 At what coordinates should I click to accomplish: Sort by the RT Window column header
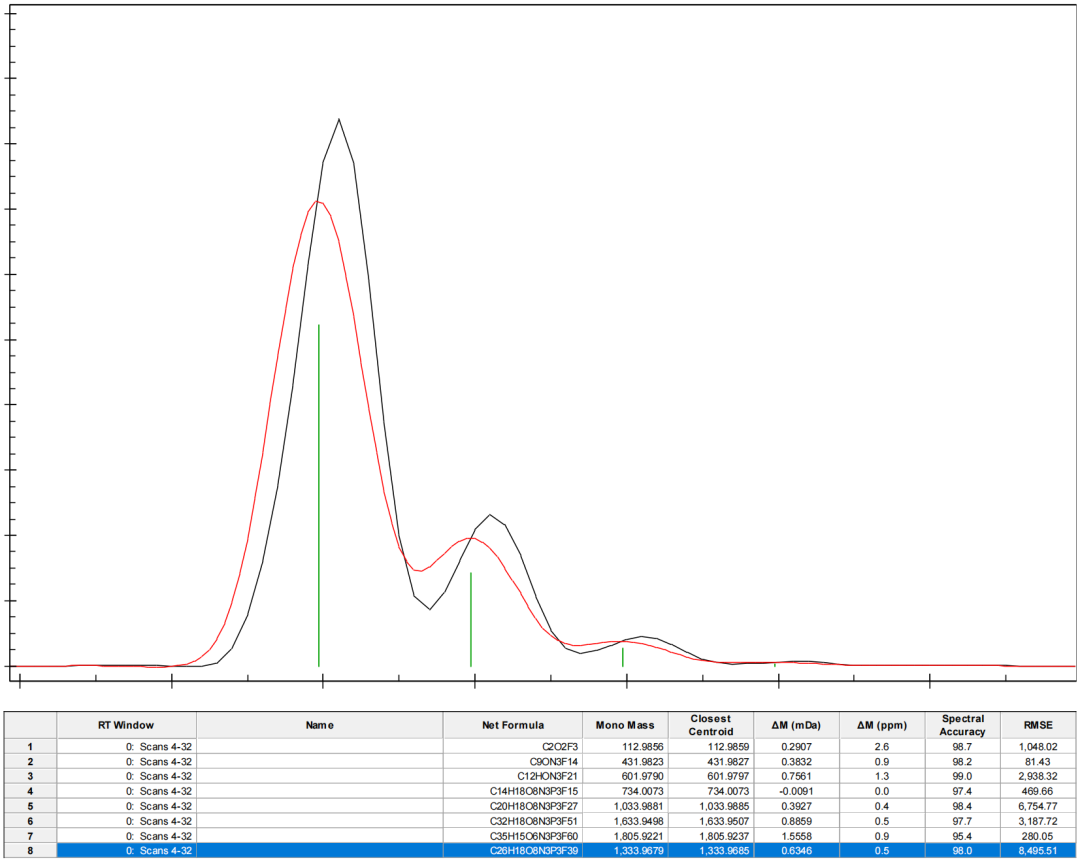coord(126,725)
